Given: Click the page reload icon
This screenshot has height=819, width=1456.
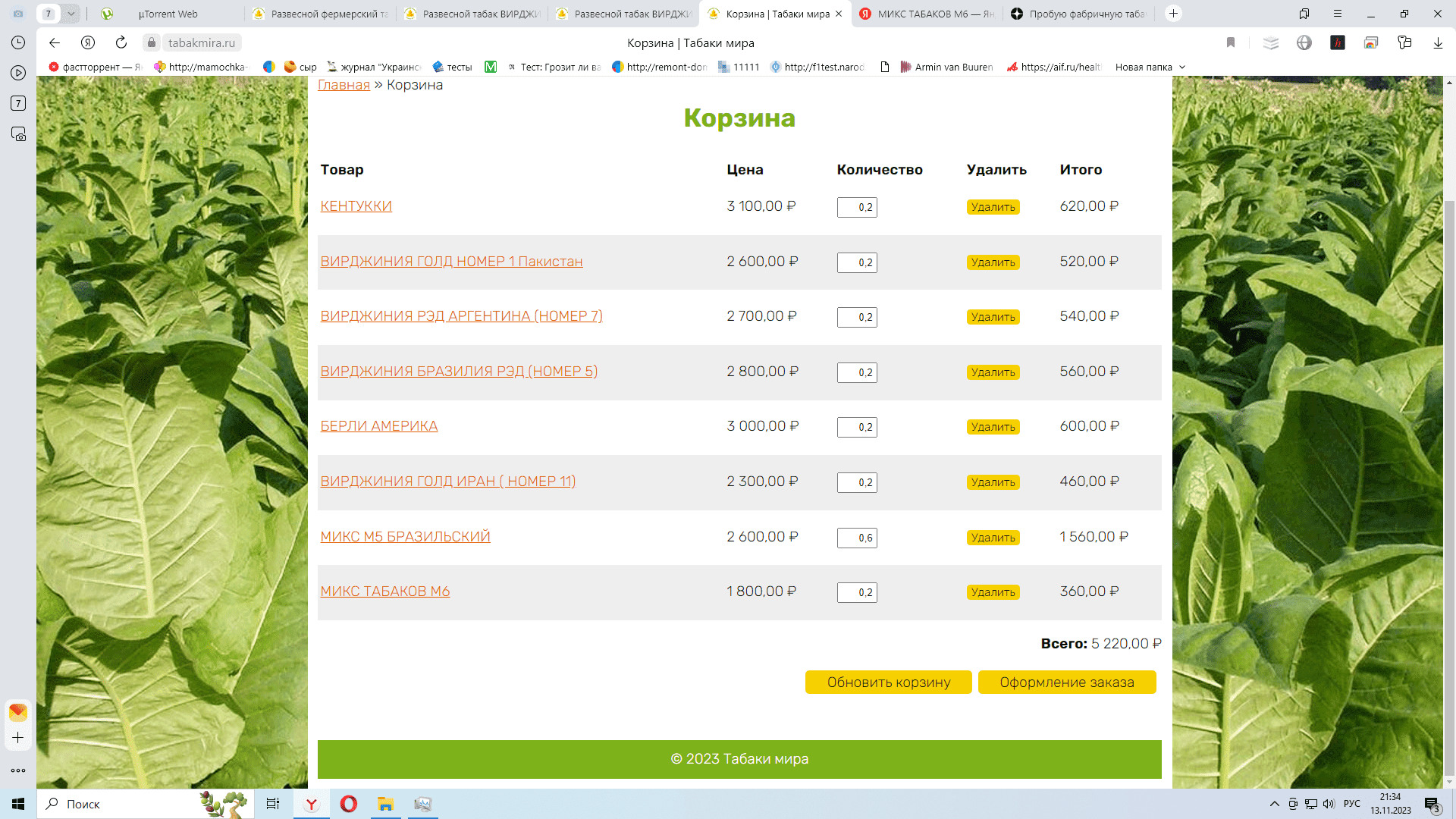Looking at the screenshot, I should tap(121, 42).
